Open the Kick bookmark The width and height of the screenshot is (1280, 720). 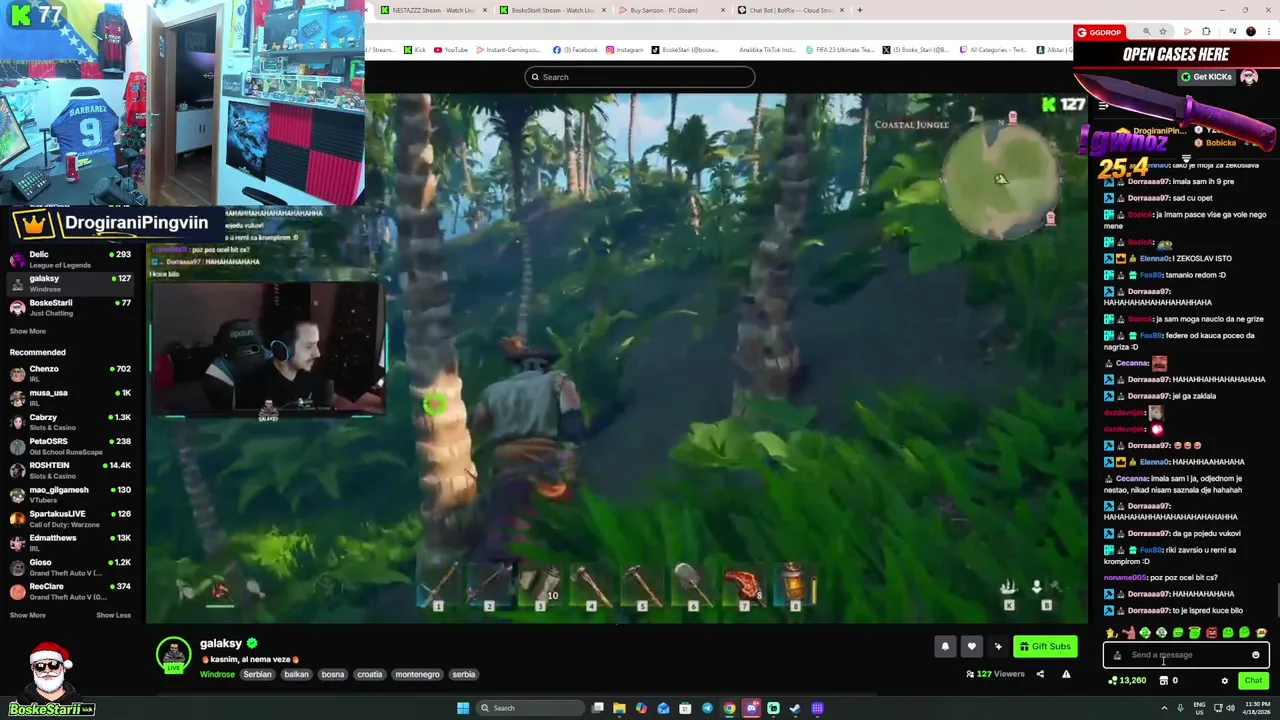click(416, 50)
